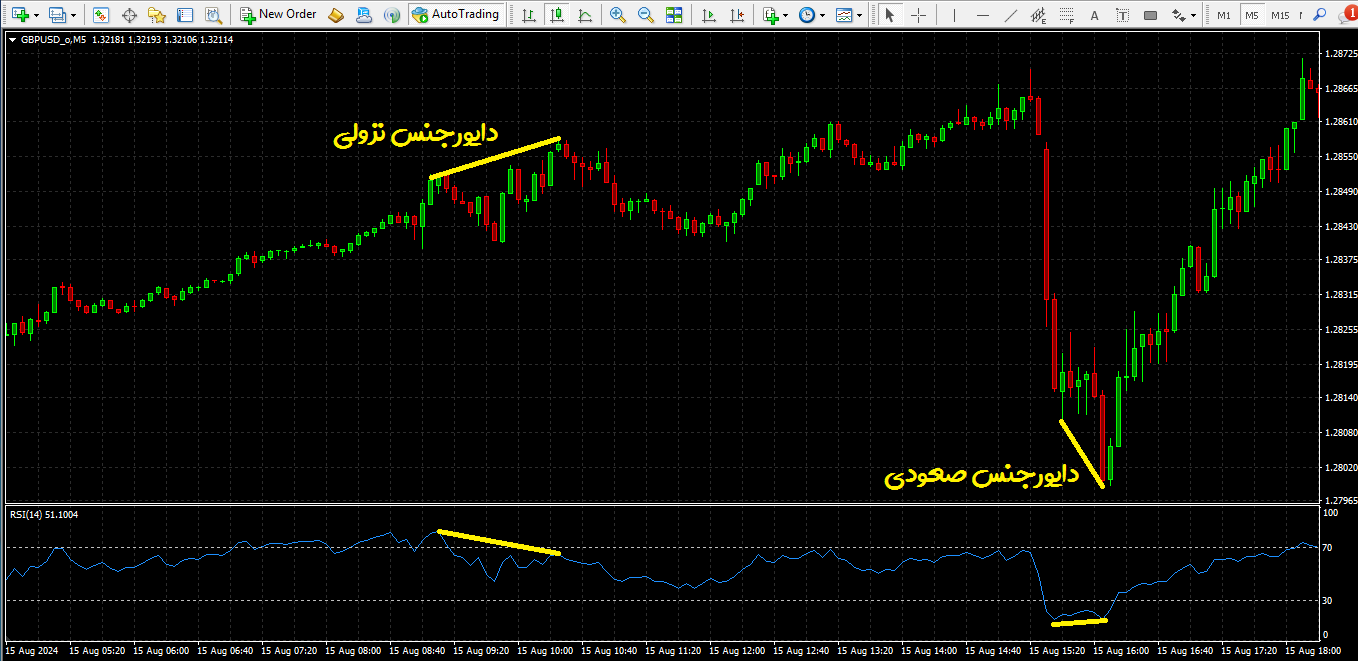Open the Indicators list icon
The image size is (1358, 661).
click(x=770, y=15)
